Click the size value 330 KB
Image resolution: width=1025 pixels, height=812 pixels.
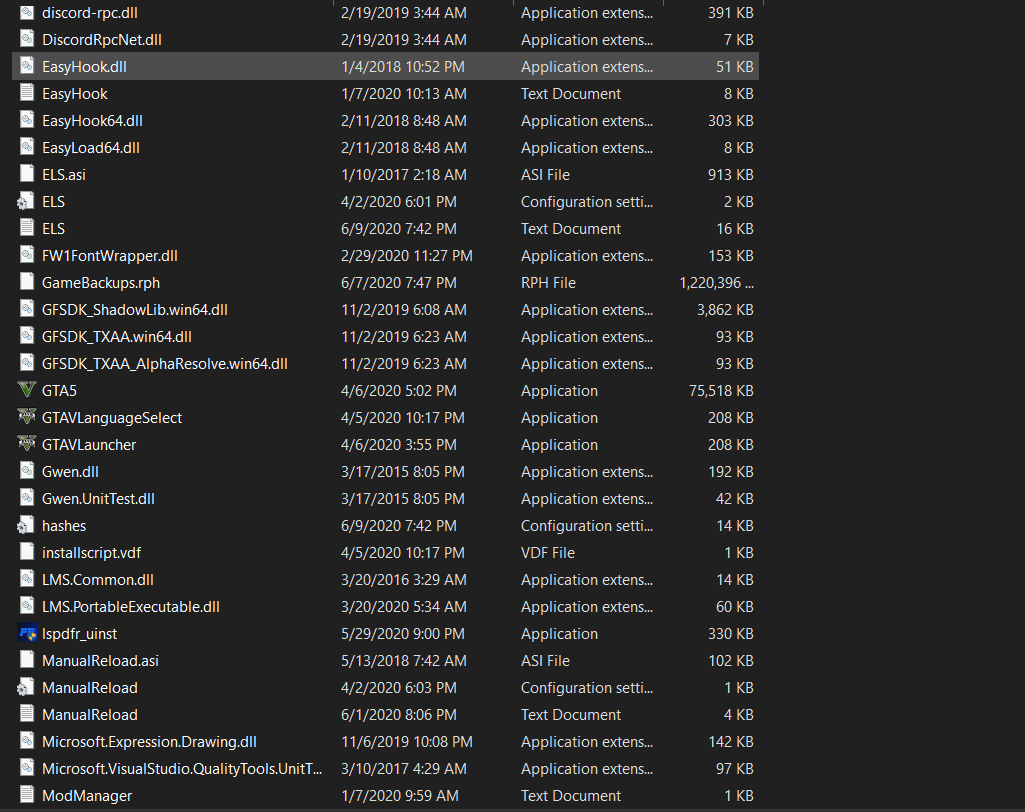[x=731, y=634]
